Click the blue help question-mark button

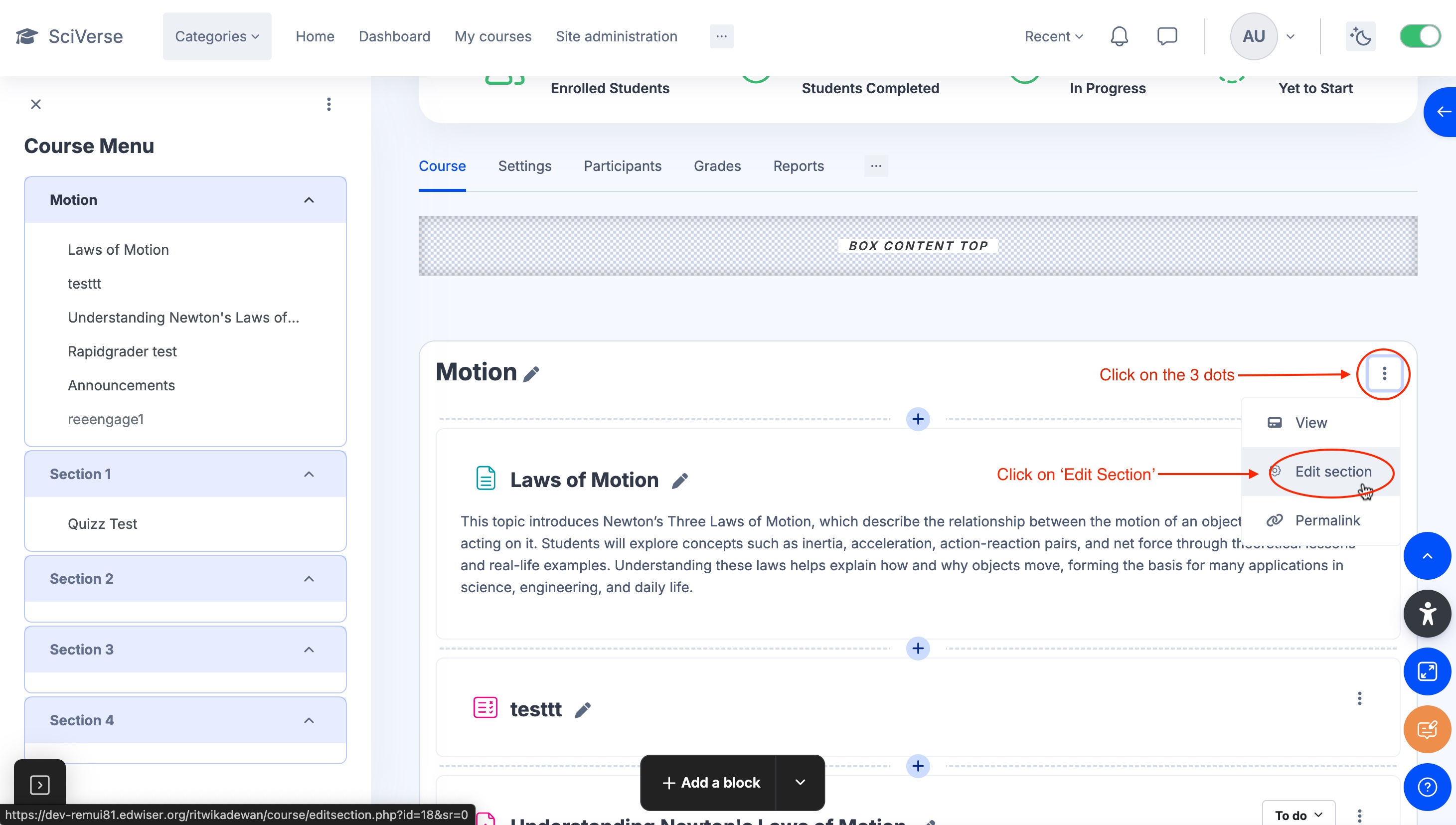pos(1427,787)
